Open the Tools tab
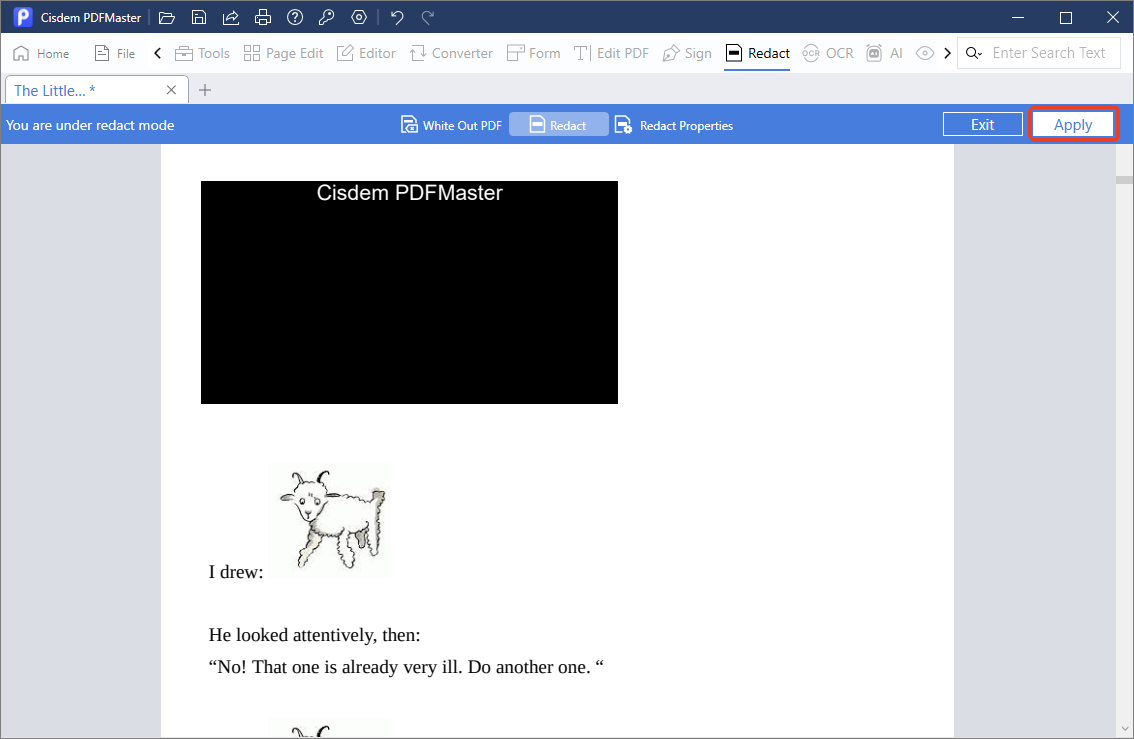1134x739 pixels. point(202,54)
